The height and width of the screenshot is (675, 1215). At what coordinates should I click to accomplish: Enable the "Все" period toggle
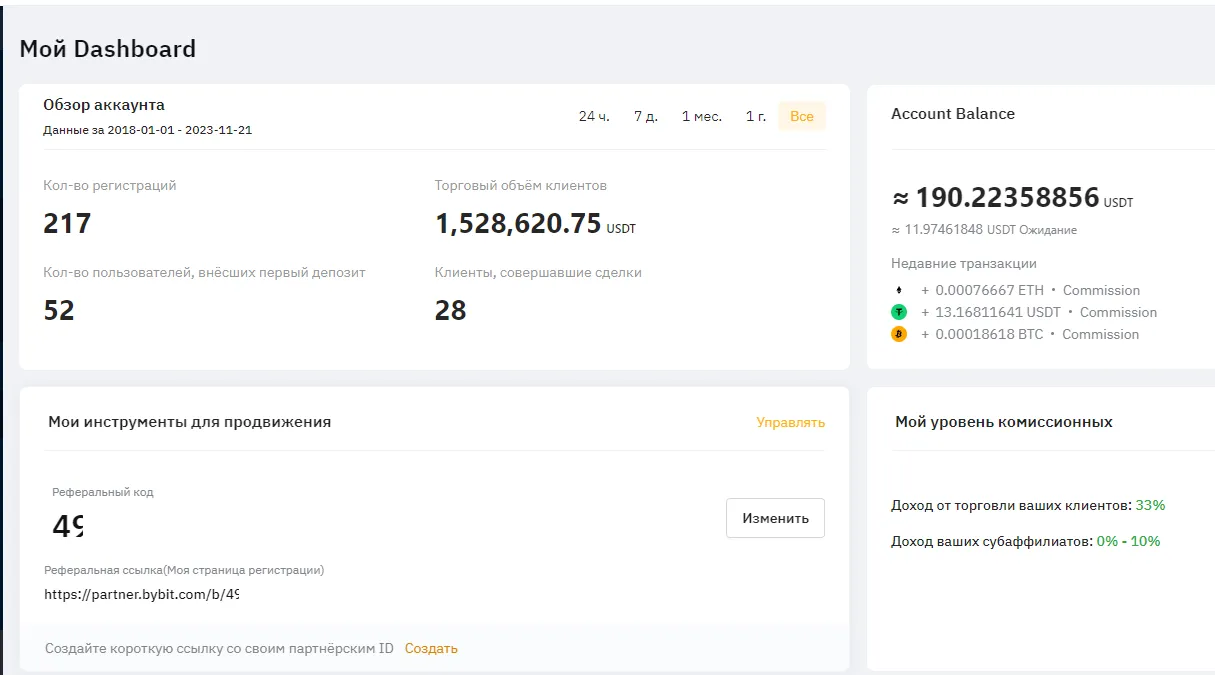click(801, 115)
